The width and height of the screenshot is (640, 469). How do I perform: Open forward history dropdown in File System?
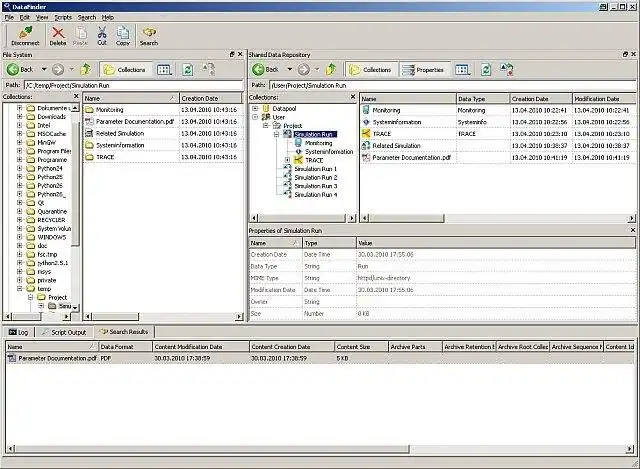(71, 69)
